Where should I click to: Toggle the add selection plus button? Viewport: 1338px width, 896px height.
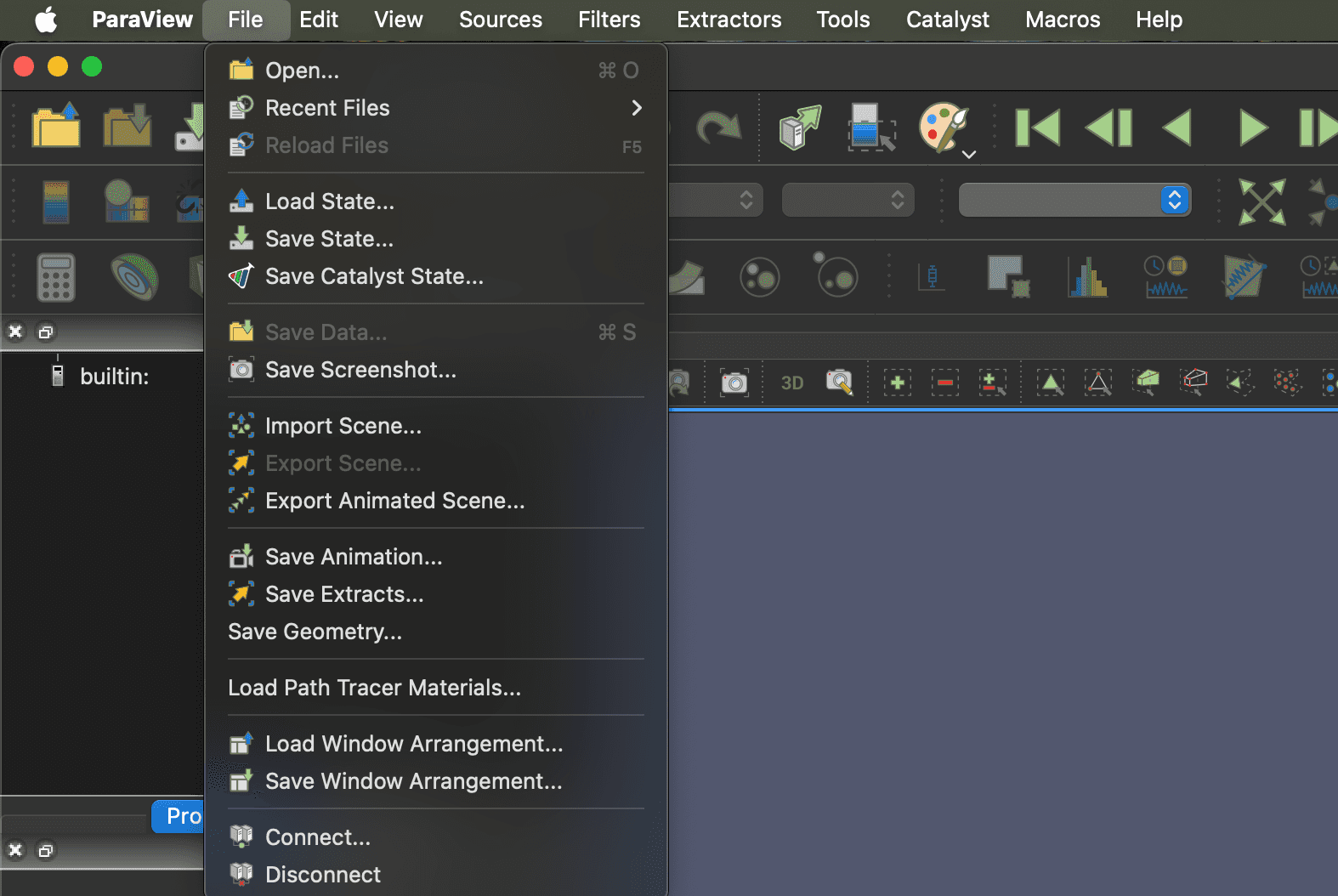(x=897, y=383)
